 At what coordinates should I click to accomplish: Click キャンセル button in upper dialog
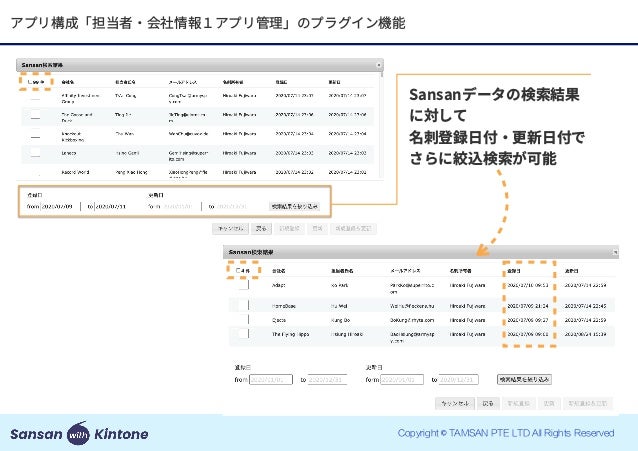230,228
